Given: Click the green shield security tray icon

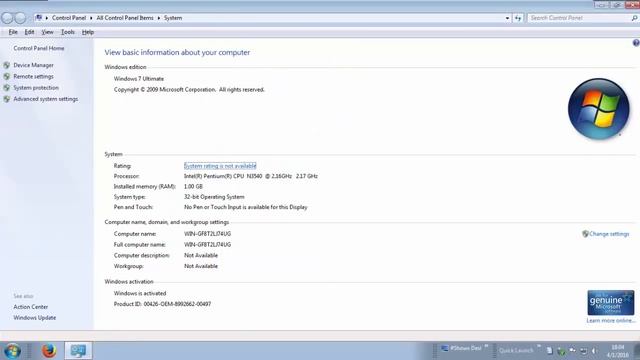Looking at the screenshot, I should [x=561, y=351].
